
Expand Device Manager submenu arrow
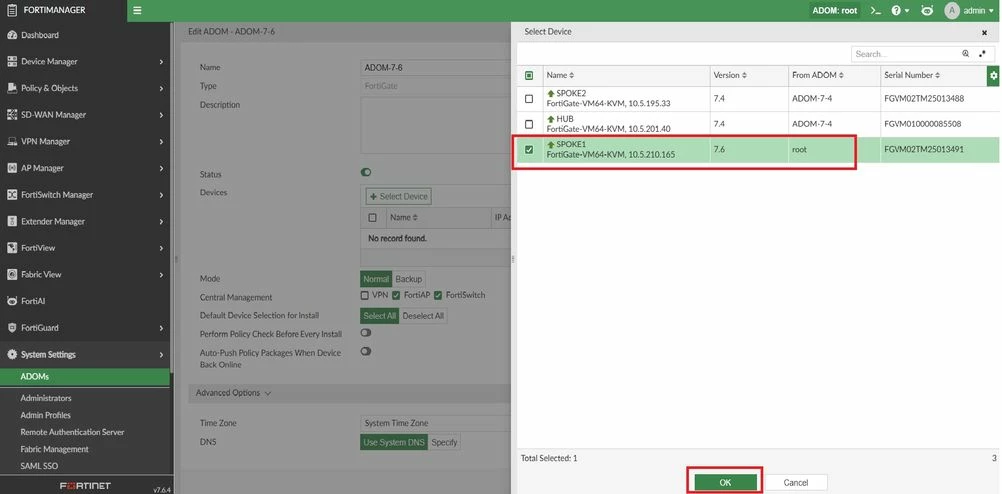coord(161,62)
